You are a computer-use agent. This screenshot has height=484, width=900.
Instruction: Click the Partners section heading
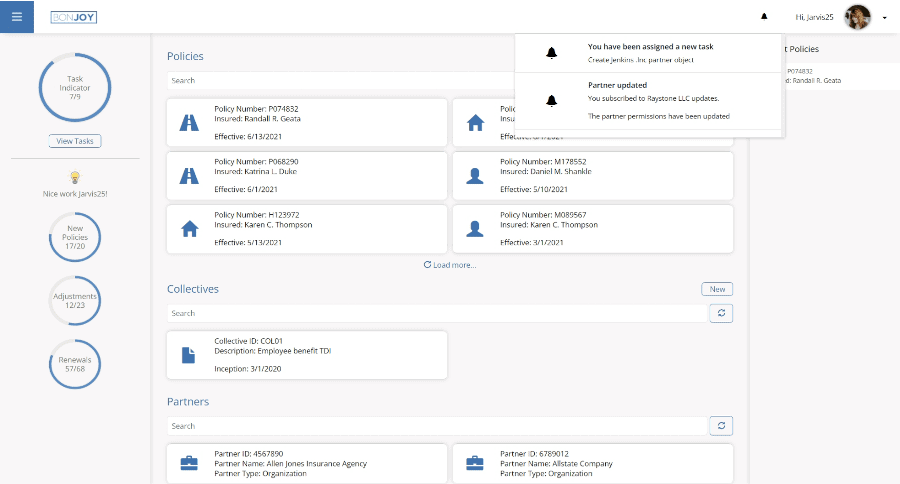coord(188,402)
